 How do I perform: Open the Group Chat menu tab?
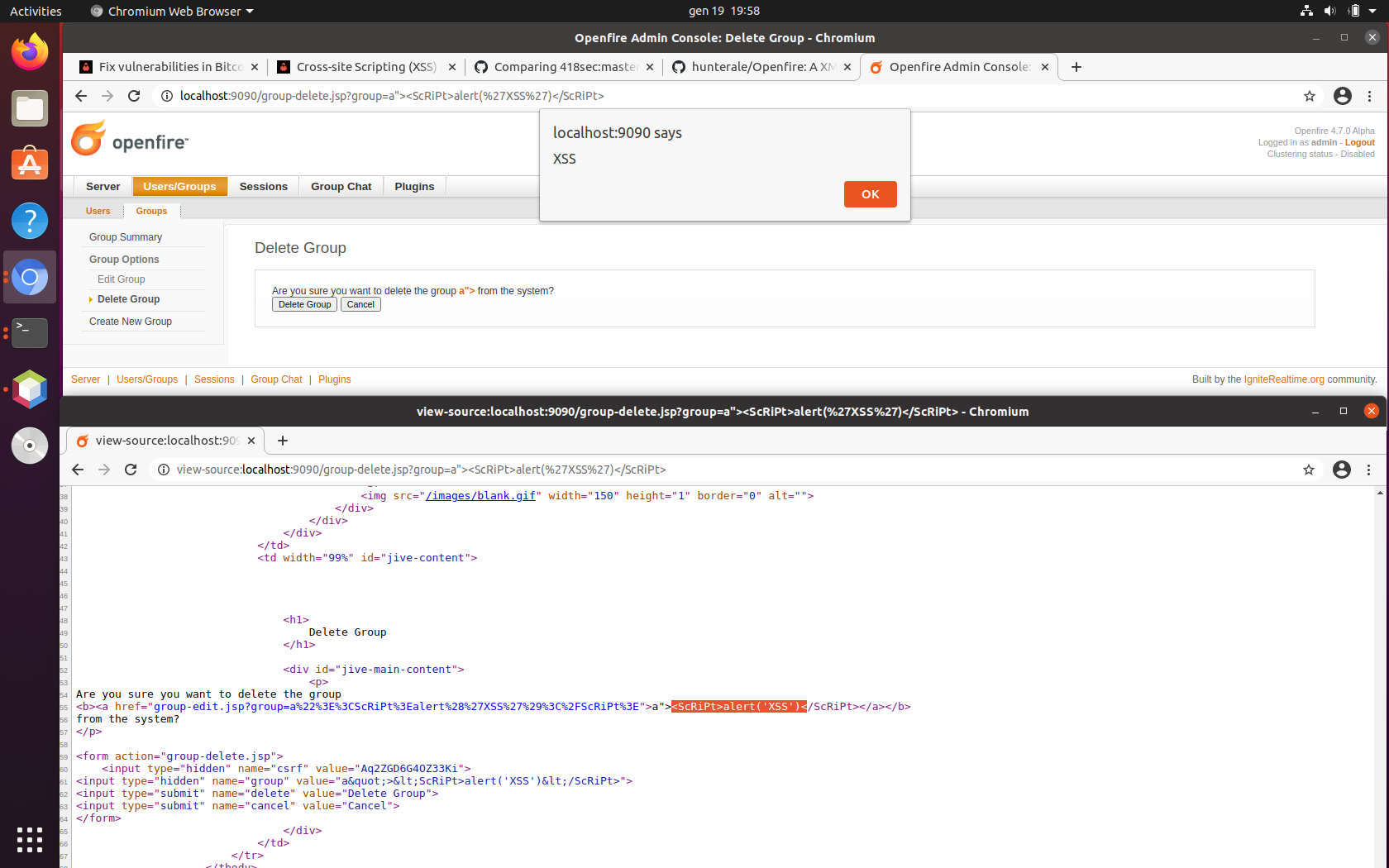click(x=341, y=187)
